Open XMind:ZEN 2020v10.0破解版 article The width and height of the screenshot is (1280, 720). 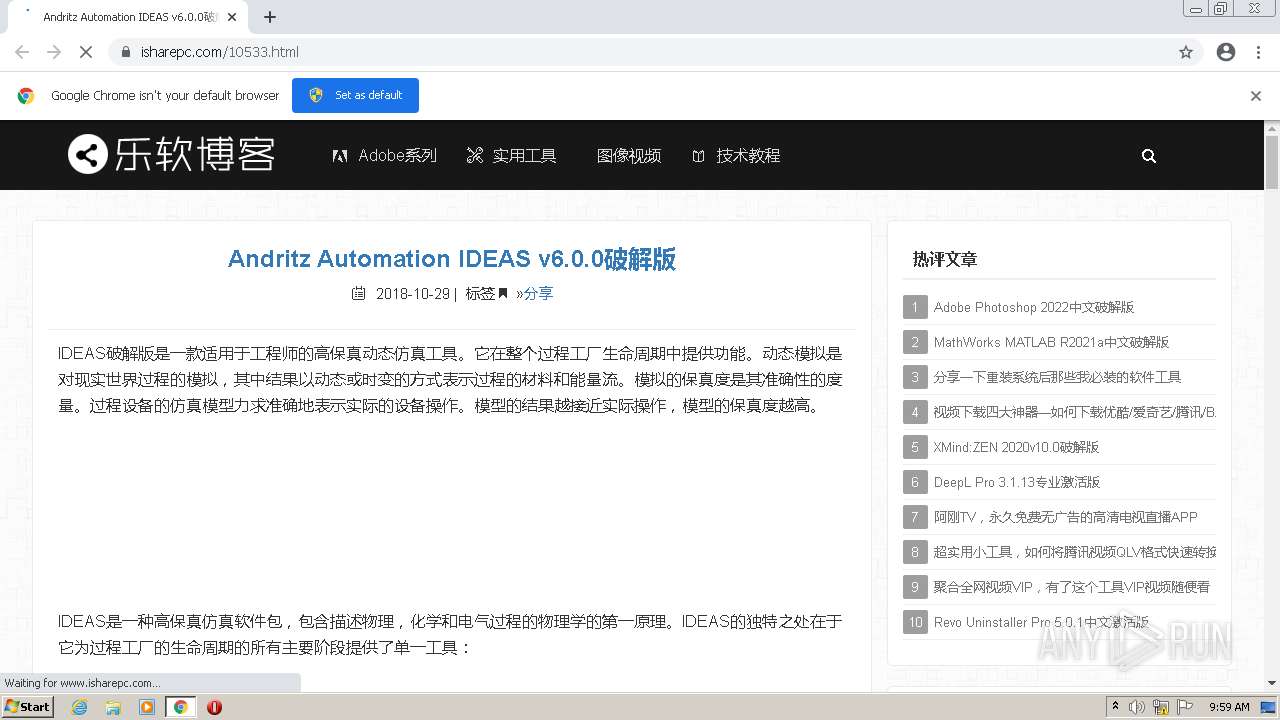tap(1016, 447)
